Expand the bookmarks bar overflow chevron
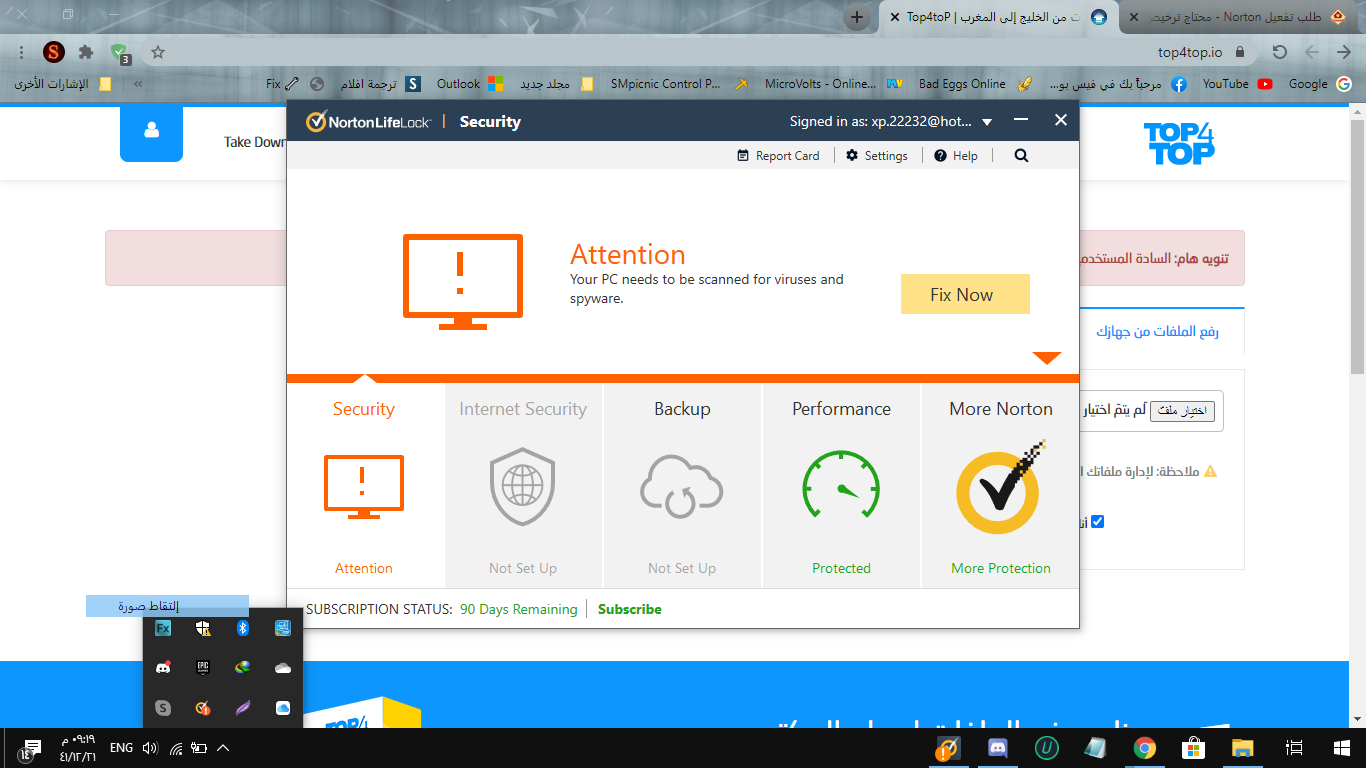The width and height of the screenshot is (1366, 768). click(138, 84)
